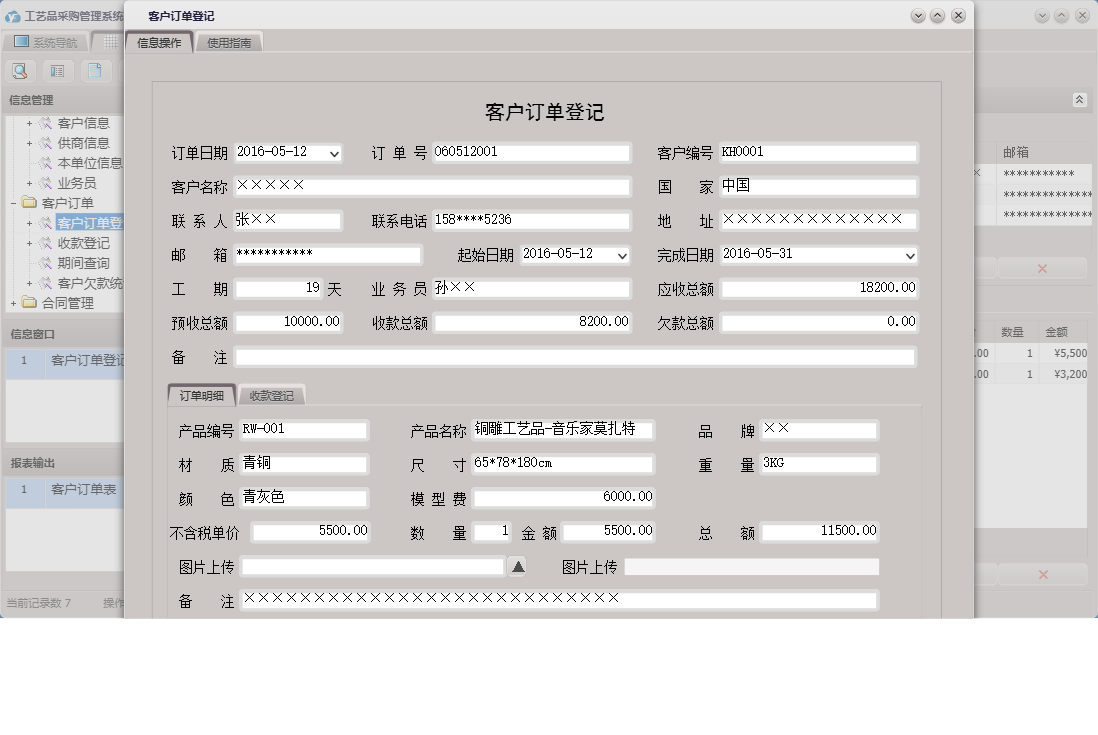Expand the 供商信息 tree node
The image size is (1098, 735).
coord(29,144)
